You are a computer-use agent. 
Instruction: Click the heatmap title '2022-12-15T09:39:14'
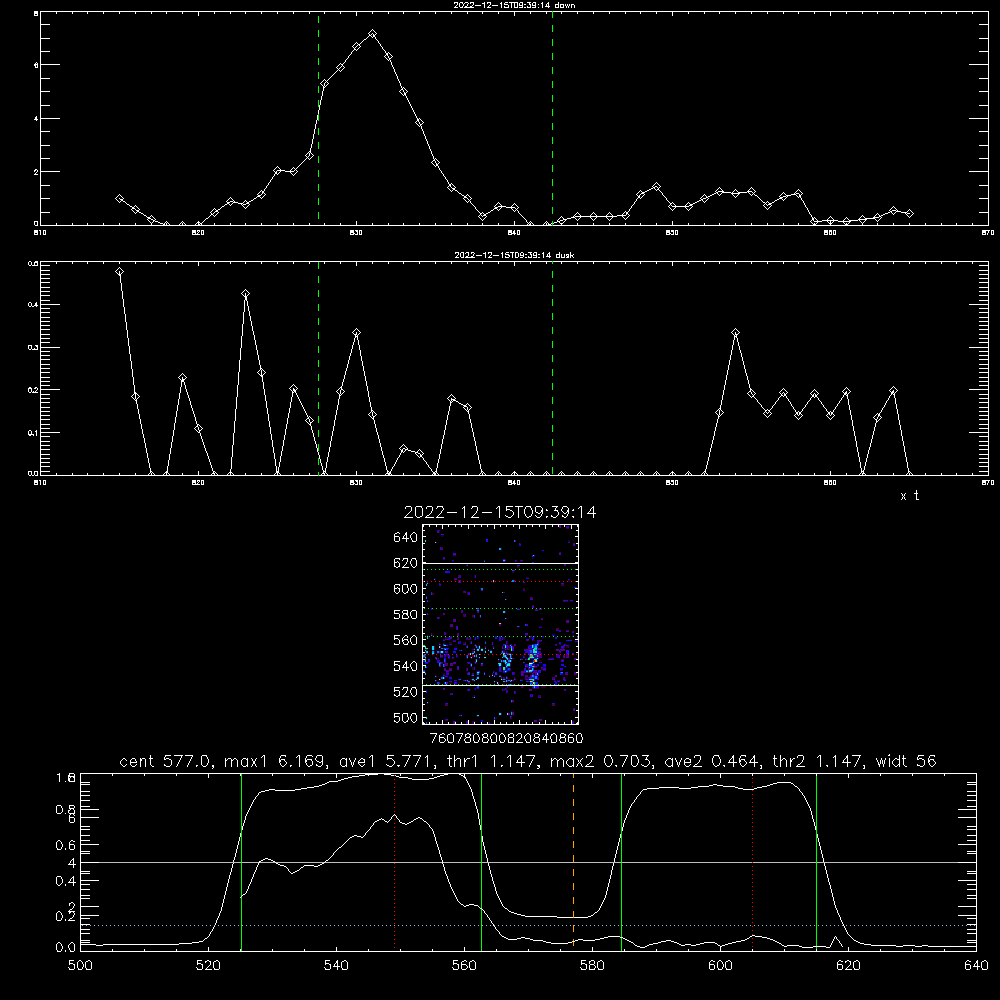[500, 512]
